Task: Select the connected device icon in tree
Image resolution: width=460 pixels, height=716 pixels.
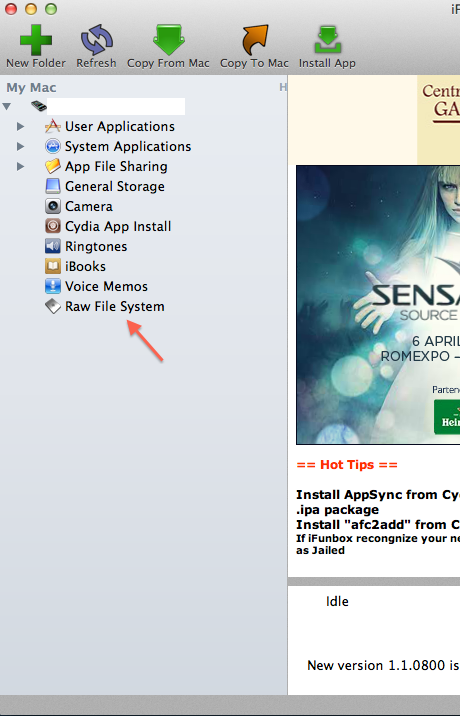Action: [x=39, y=106]
